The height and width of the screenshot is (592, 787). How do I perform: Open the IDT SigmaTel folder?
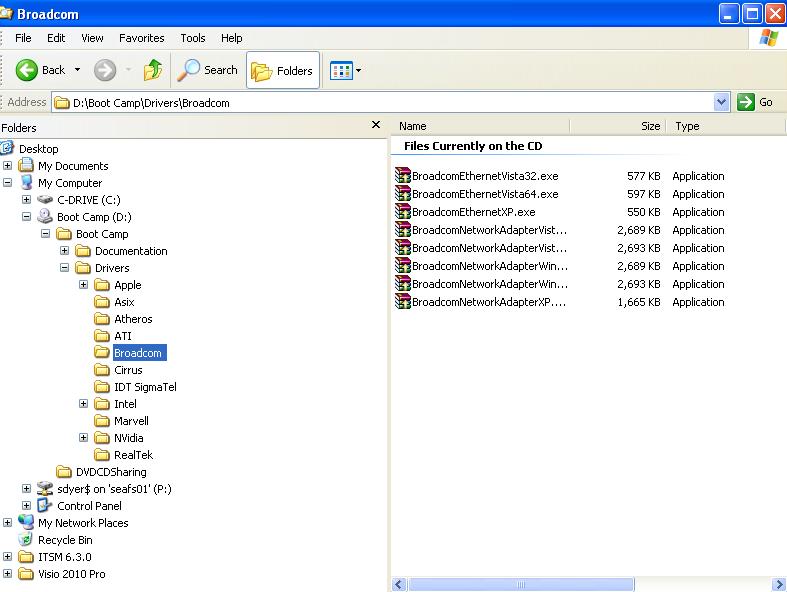146,387
